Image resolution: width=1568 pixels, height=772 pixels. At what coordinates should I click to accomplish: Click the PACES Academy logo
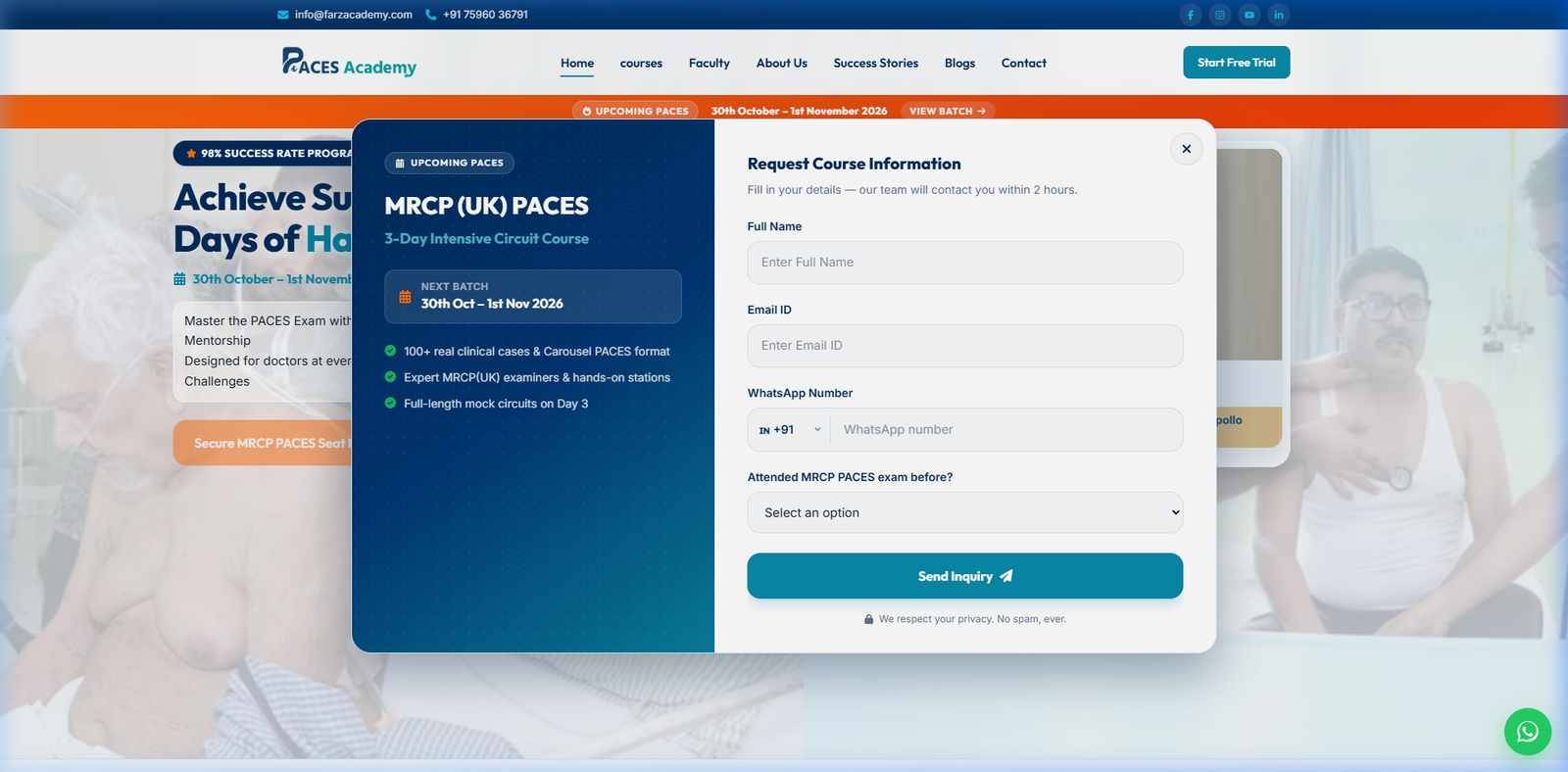(x=350, y=63)
